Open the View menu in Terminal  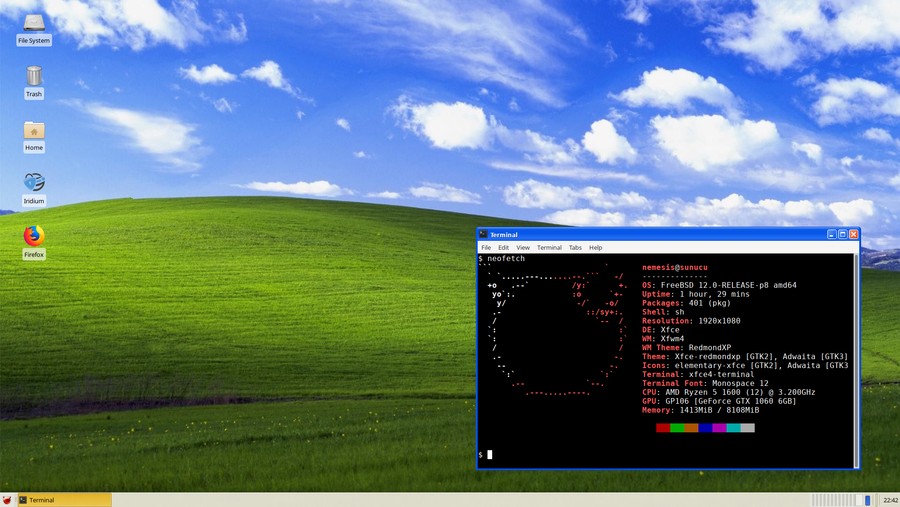point(523,247)
